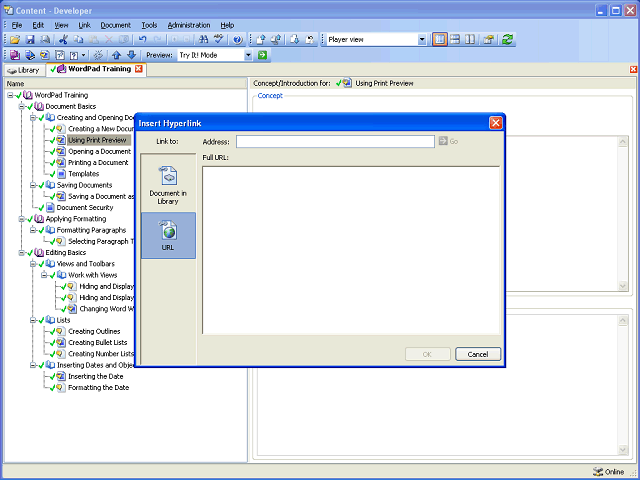
Task: Click the Check In All icon
Action: point(276,40)
